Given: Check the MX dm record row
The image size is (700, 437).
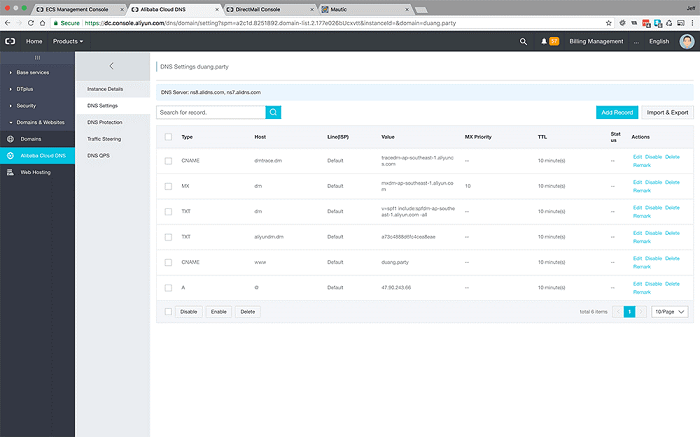Looking at the screenshot, I should 168,186.
